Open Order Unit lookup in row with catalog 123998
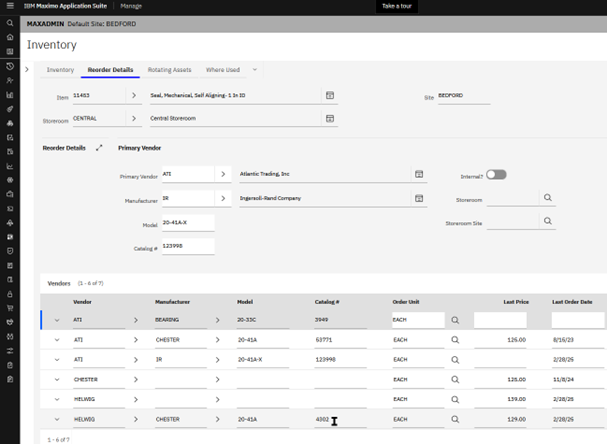The height and width of the screenshot is (444, 607). click(x=455, y=360)
